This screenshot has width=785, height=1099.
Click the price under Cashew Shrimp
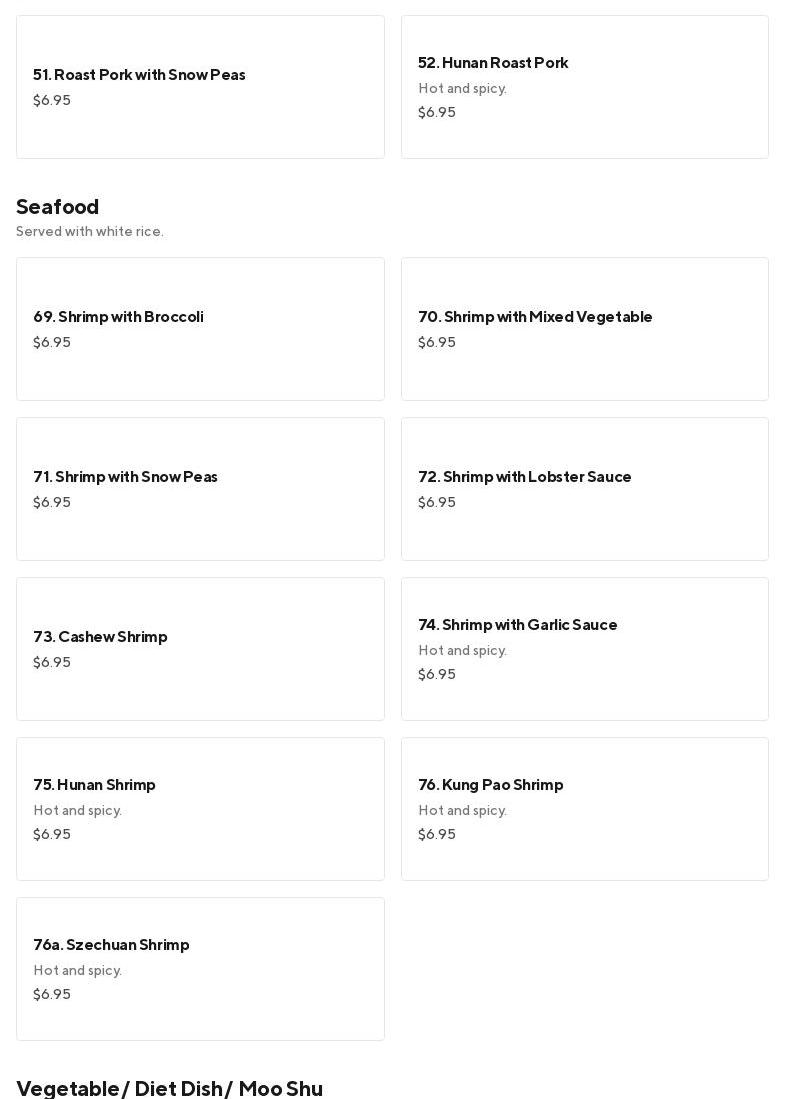tap(52, 662)
